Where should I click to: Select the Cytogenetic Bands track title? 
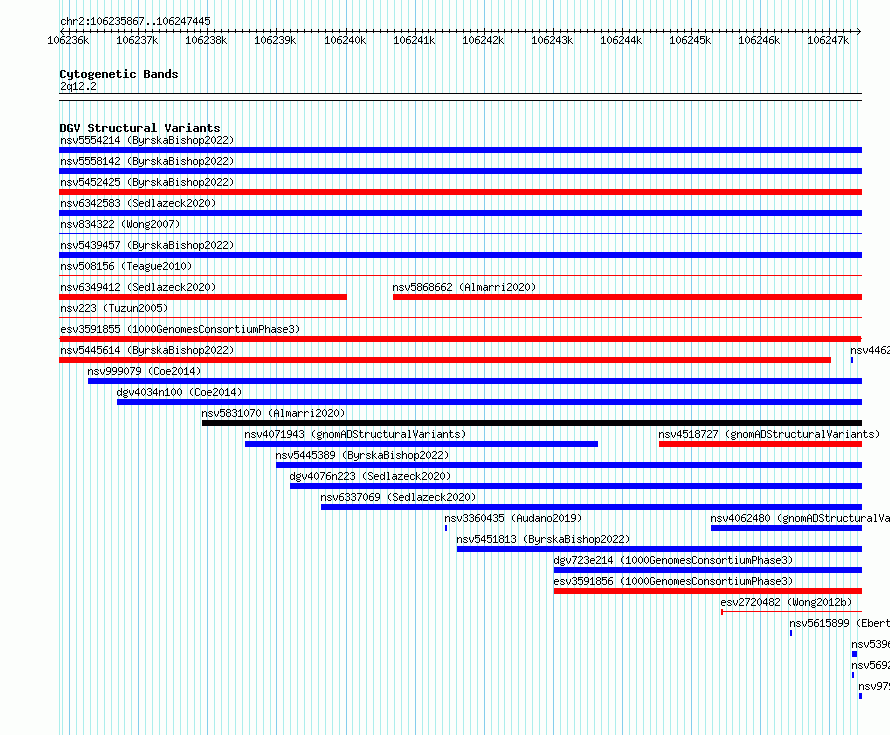pos(119,74)
